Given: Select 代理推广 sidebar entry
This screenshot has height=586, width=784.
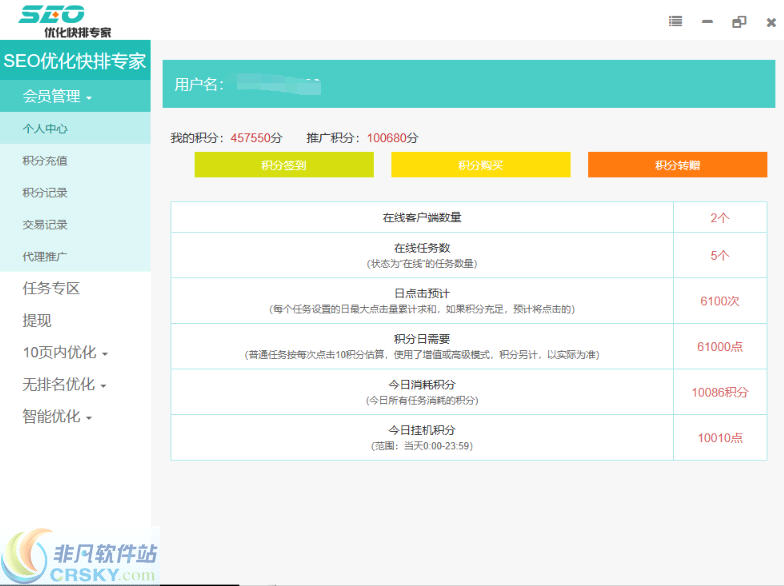Looking at the screenshot, I should click(x=75, y=256).
